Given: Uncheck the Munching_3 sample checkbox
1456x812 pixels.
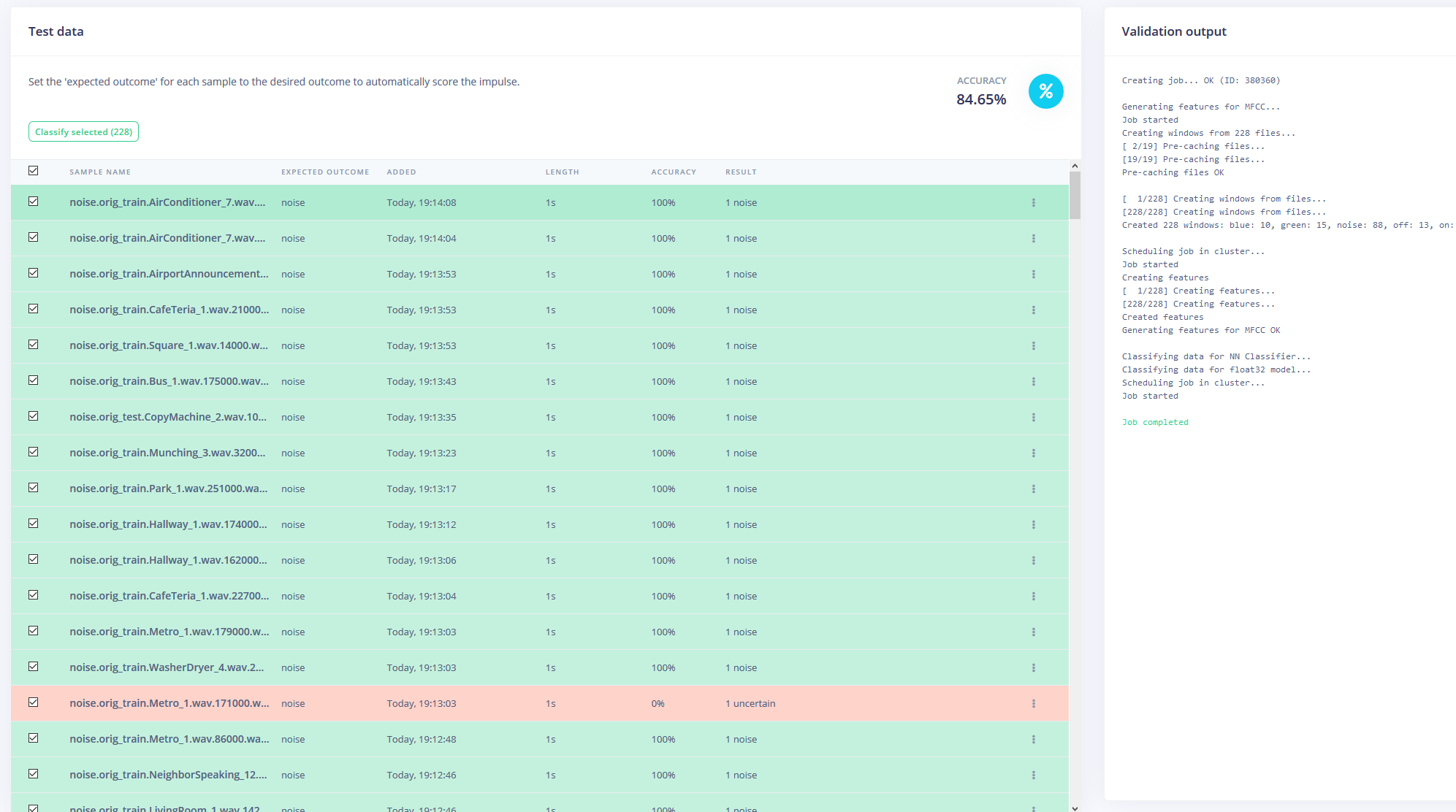Looking at the screenshot, I should [34, 452].
